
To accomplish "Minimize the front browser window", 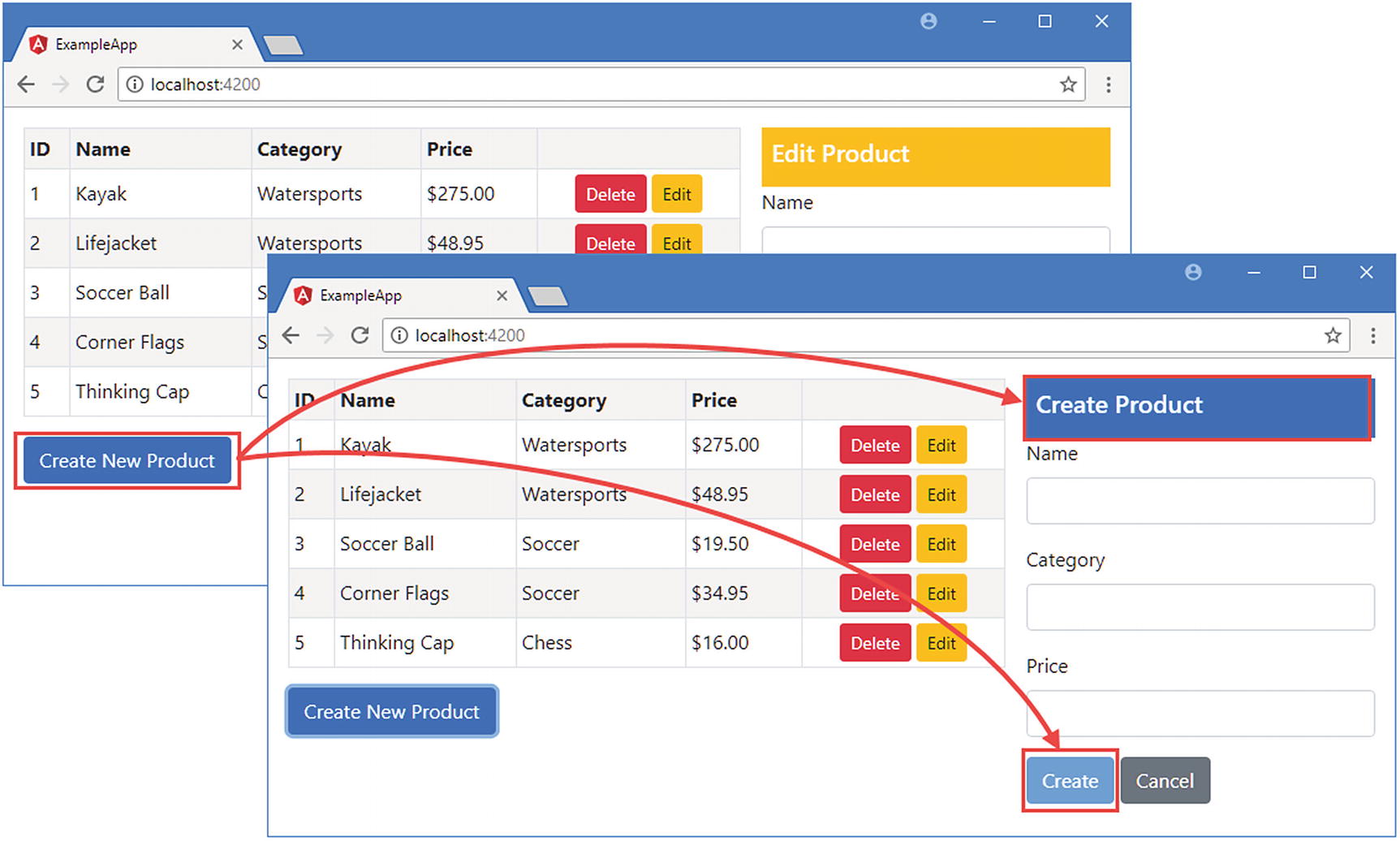I will click(1254, 272).
